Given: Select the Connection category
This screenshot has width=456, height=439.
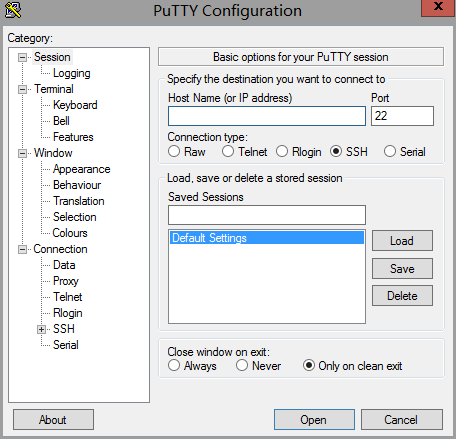Looking at the screenshot, I should (x=60, y=249).
